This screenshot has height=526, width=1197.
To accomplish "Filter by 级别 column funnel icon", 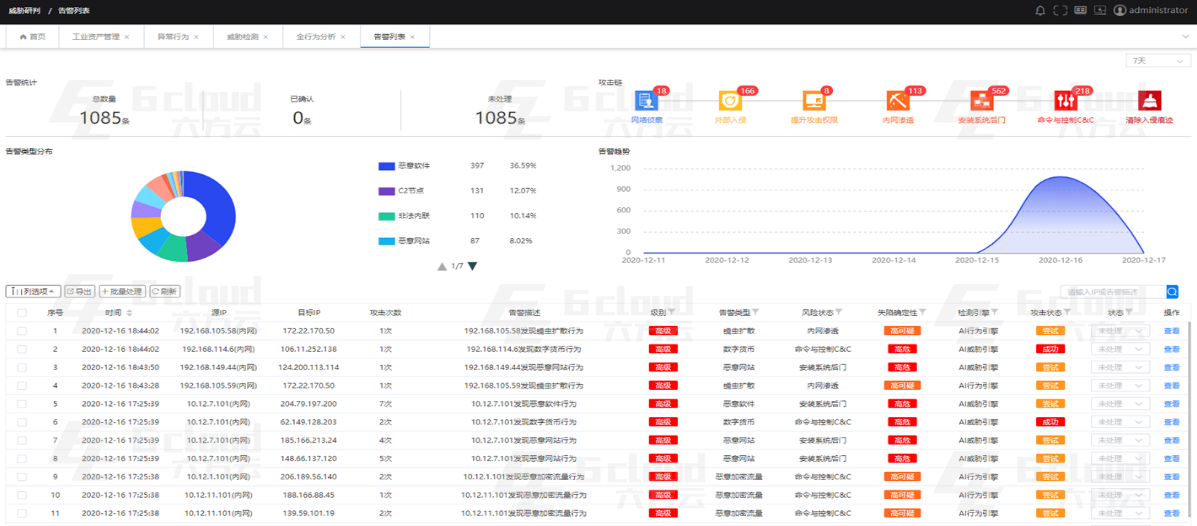I will [671, 312].
